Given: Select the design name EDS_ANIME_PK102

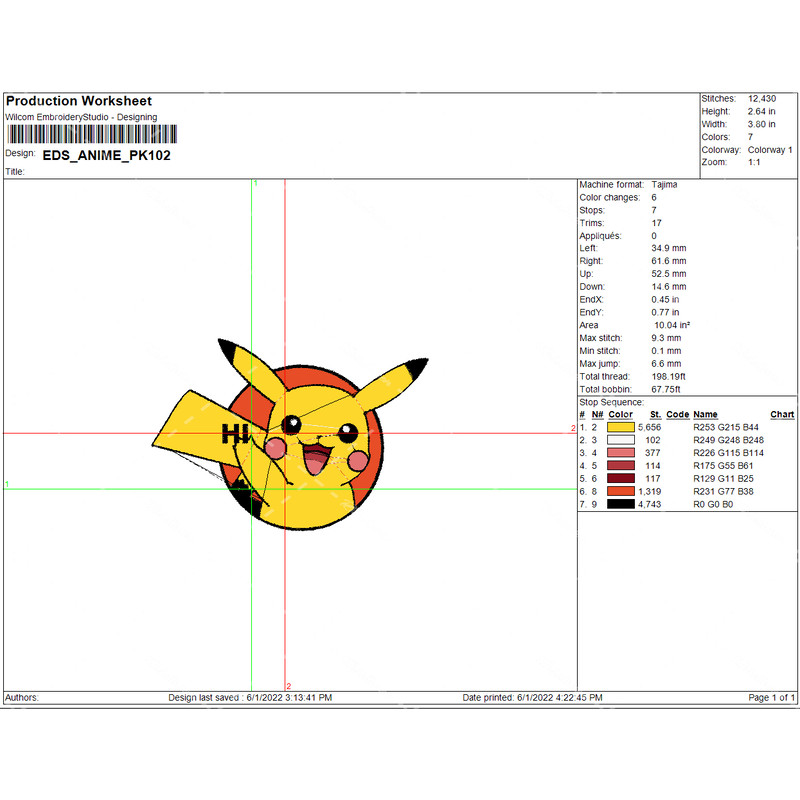Looking at the screenshot, I should (107, 155).
